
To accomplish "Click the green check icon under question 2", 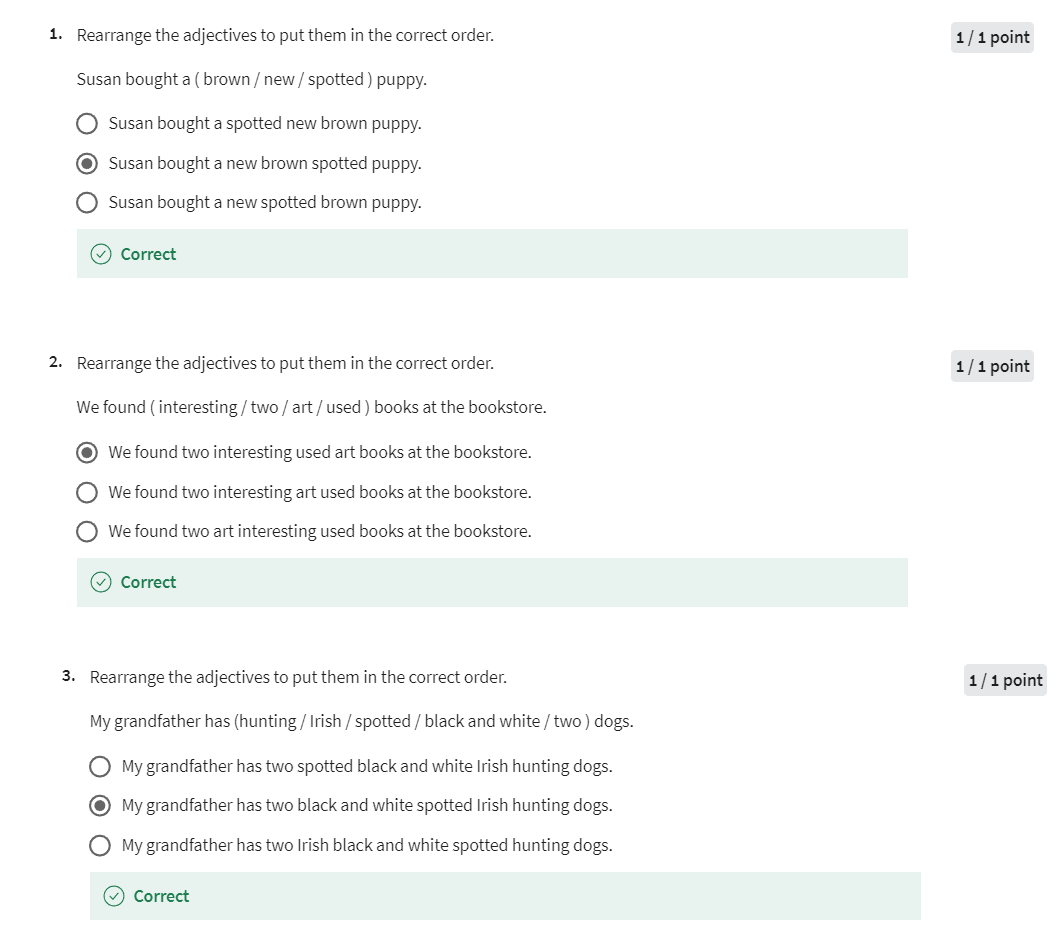I will coord(101,582).
